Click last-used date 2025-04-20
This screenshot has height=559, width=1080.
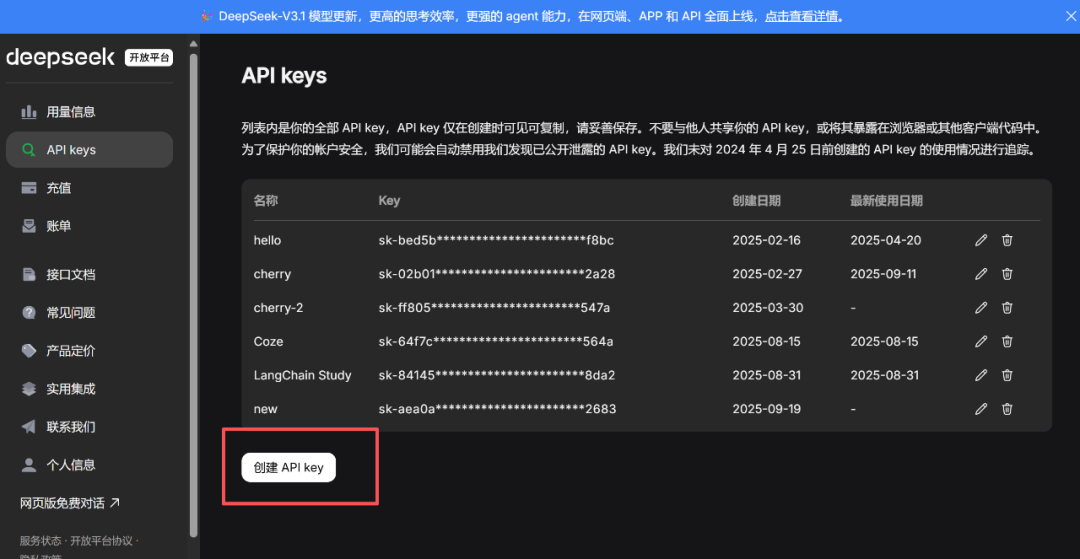pyautogui.click(x=886, y=240)
